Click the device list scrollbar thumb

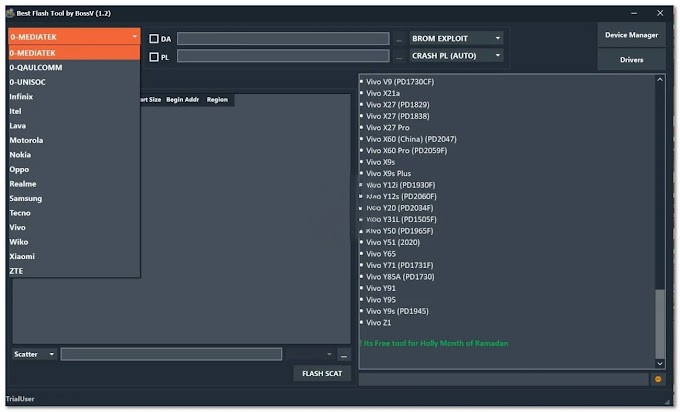[x=660, y=324]
